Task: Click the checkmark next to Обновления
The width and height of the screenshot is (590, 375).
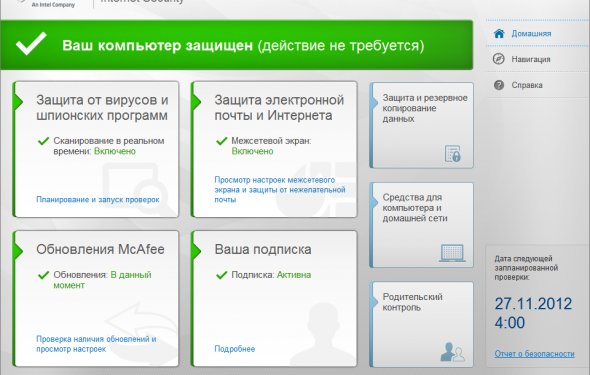Action: [44, 275]
